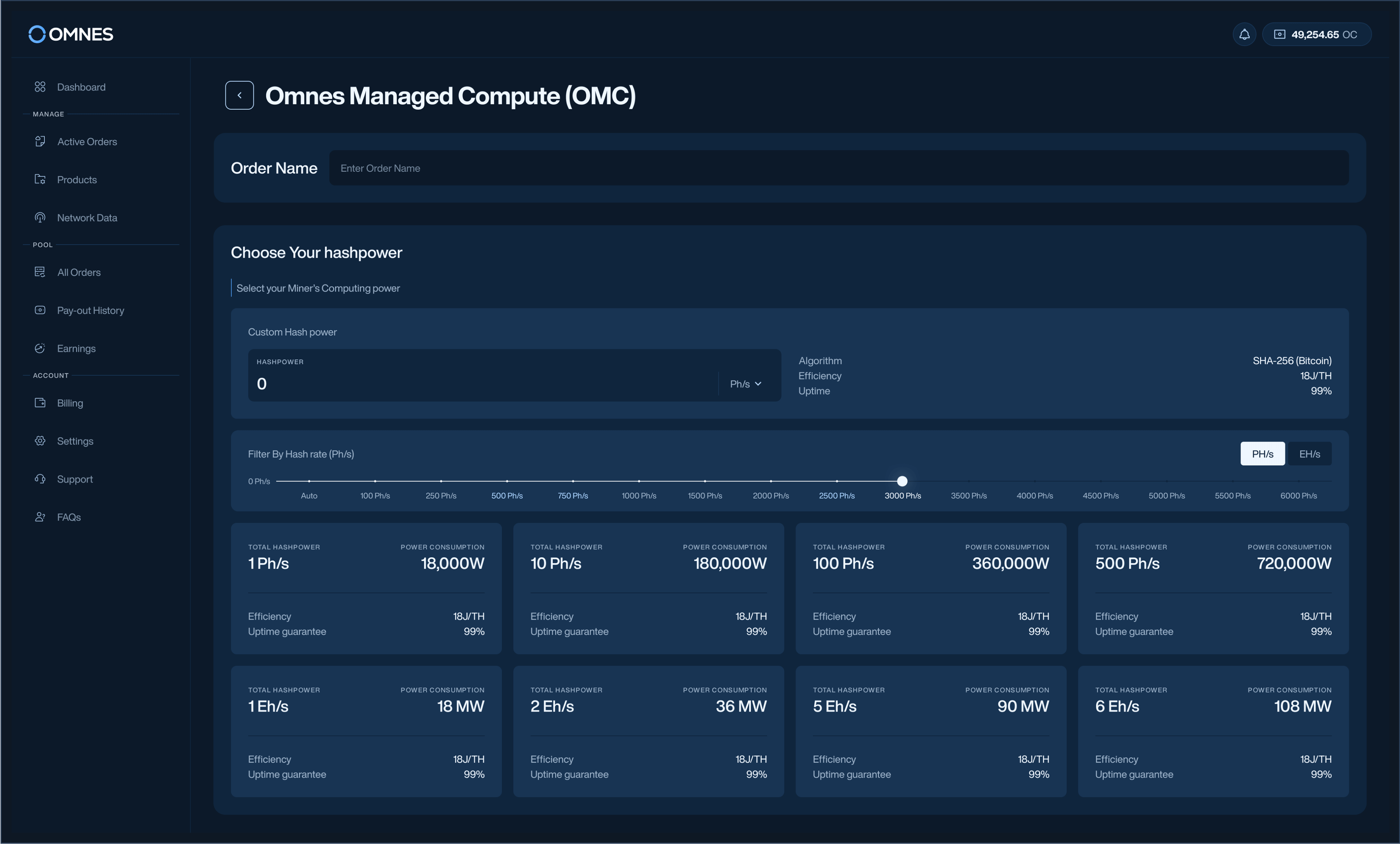
Task: Set slider to 5500 Ph/s
Action: pos(1232,496)
